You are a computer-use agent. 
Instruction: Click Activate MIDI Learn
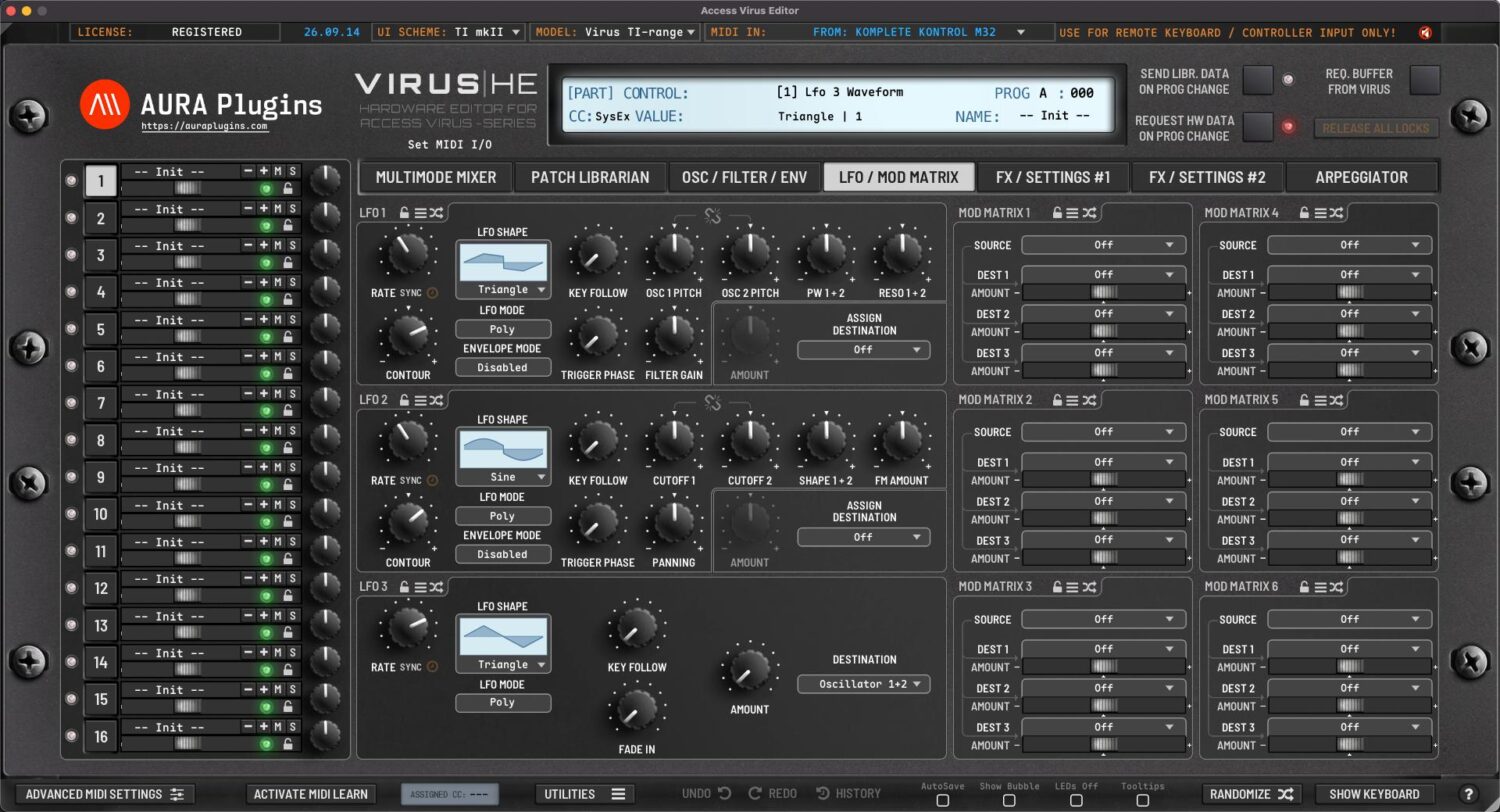[x=311, y=794]
